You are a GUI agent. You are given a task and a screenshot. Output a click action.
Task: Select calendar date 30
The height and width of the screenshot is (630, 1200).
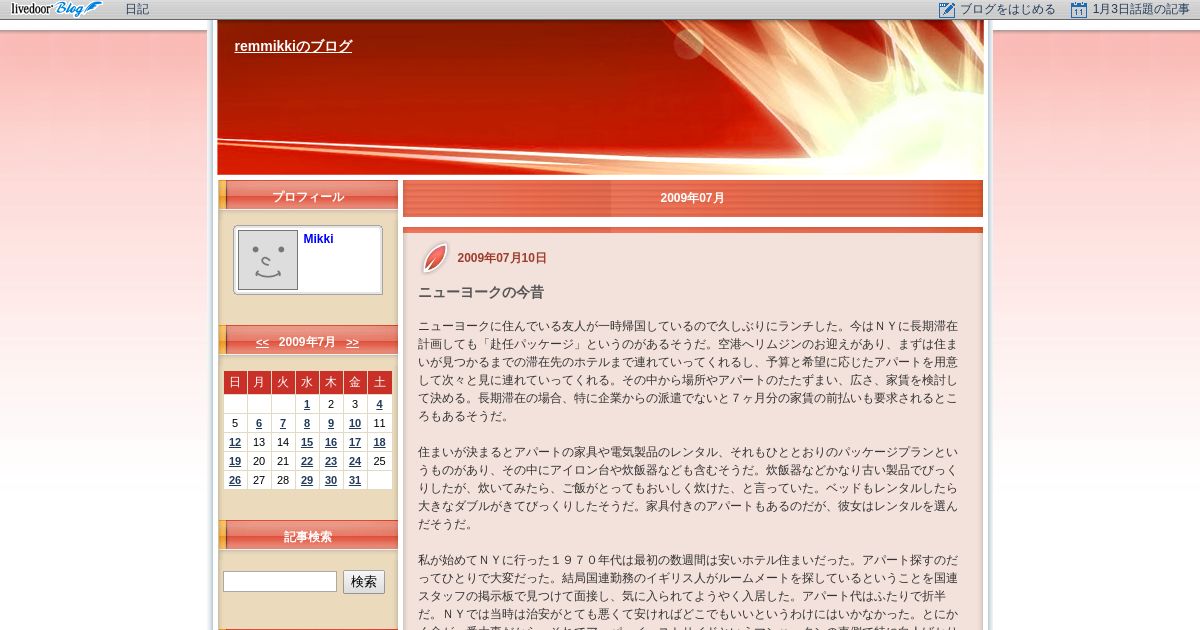pos(331,480)
